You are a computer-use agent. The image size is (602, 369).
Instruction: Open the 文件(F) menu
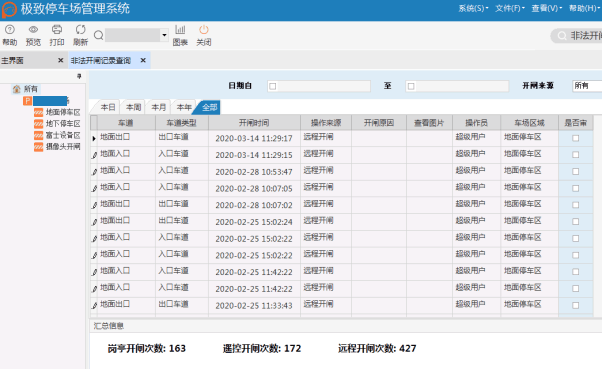point(509,8)
